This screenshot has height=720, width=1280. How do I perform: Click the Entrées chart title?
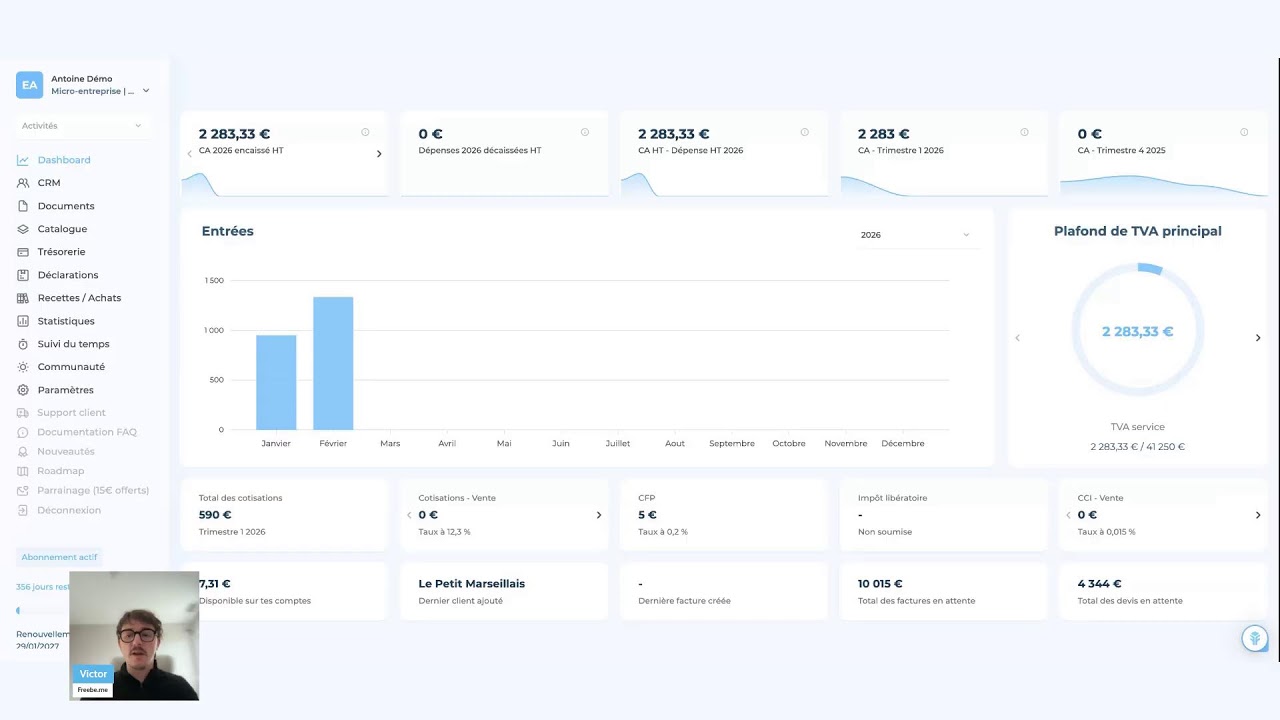pyautogui.click(x=228, y=231)
